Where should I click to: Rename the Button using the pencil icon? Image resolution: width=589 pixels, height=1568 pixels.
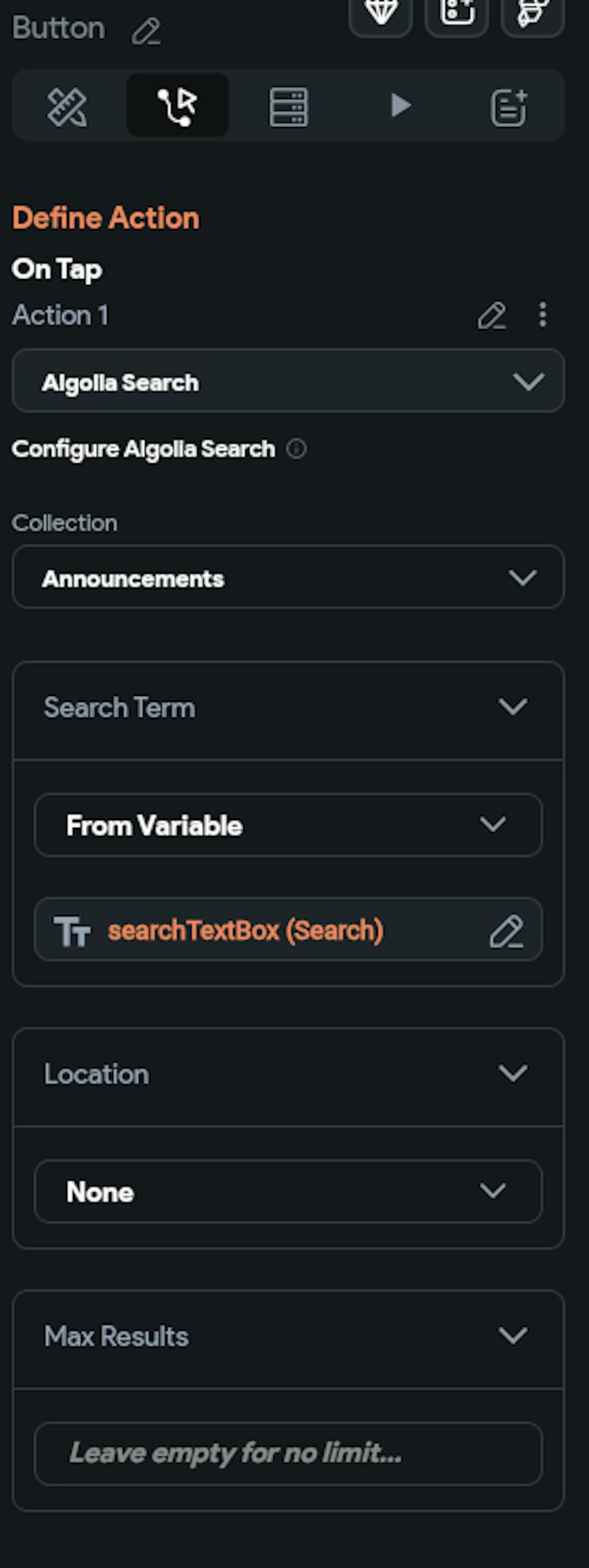(146, 31)
